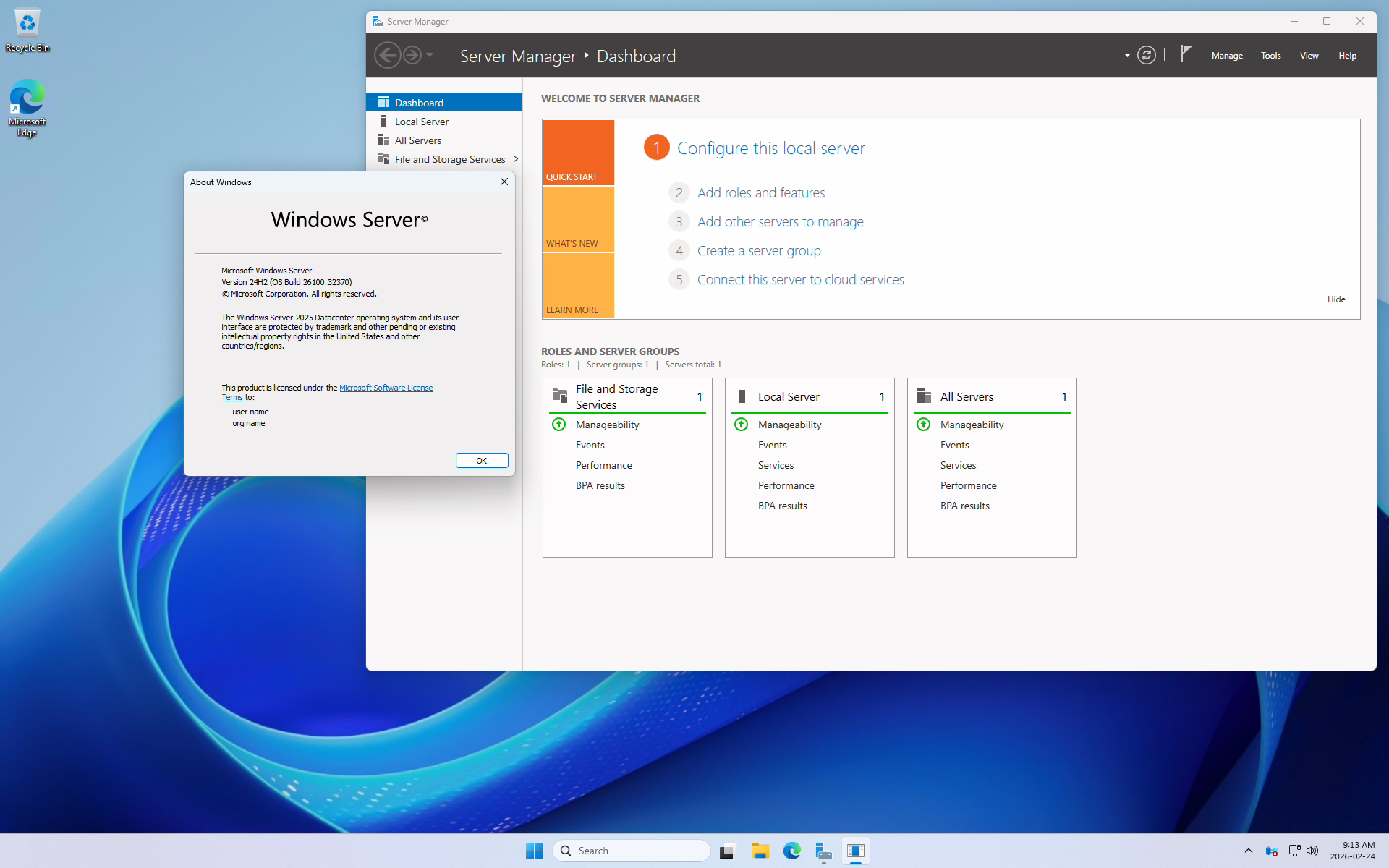Click the Back navigation arrow
1389x868 pixels.
point(388,55)
